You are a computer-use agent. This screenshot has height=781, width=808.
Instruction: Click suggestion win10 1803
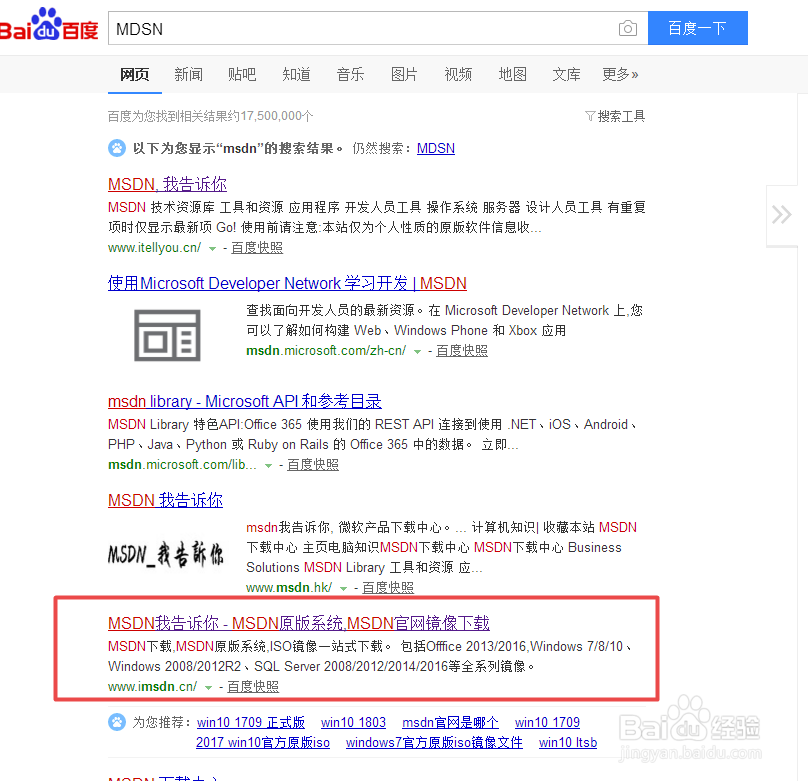354,722
